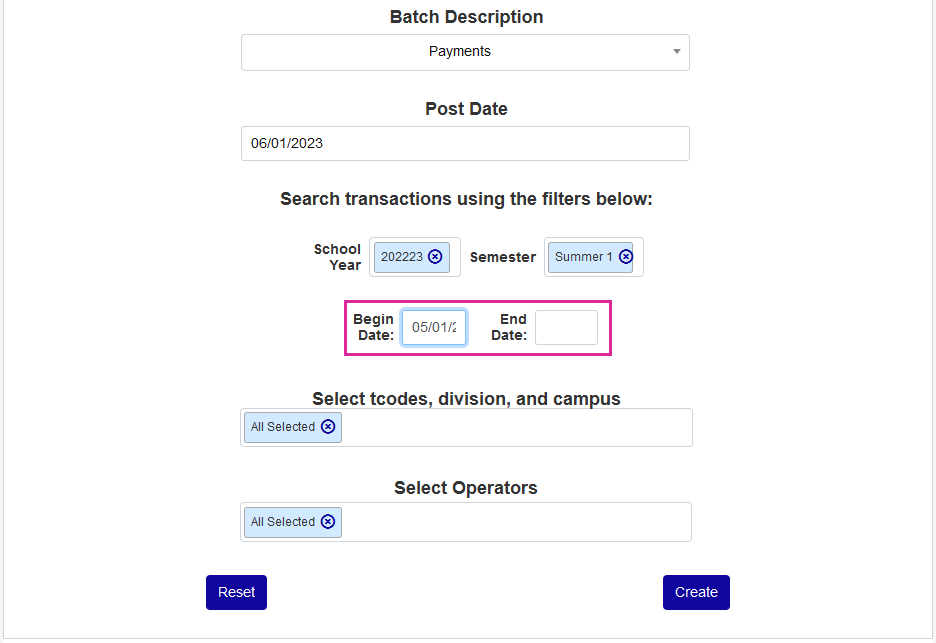This screenshot has width=936, height=643.
Task: Remove the 202223 school year tag
Action: 435,256
